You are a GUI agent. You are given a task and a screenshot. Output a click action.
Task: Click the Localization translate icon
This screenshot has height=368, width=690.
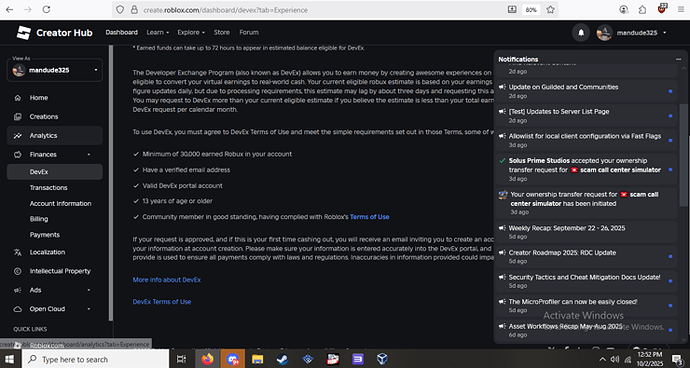click(18, 252)
